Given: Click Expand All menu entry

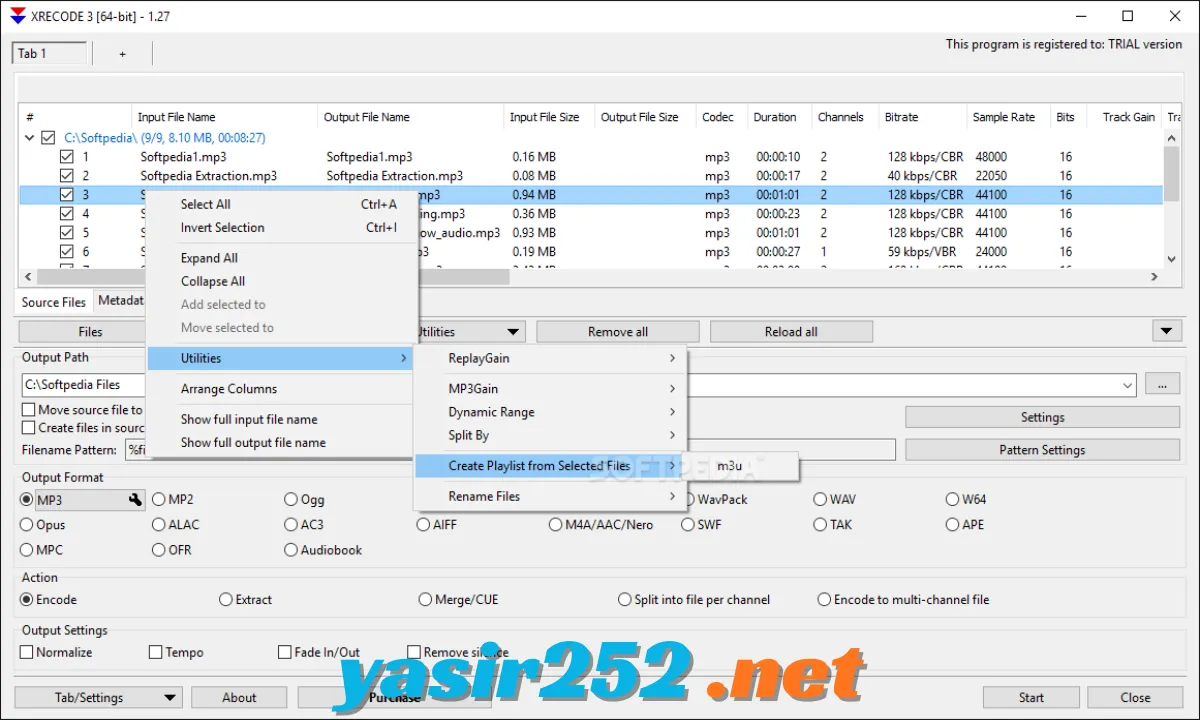Looking at the screenshot, I should pos(280,258).
